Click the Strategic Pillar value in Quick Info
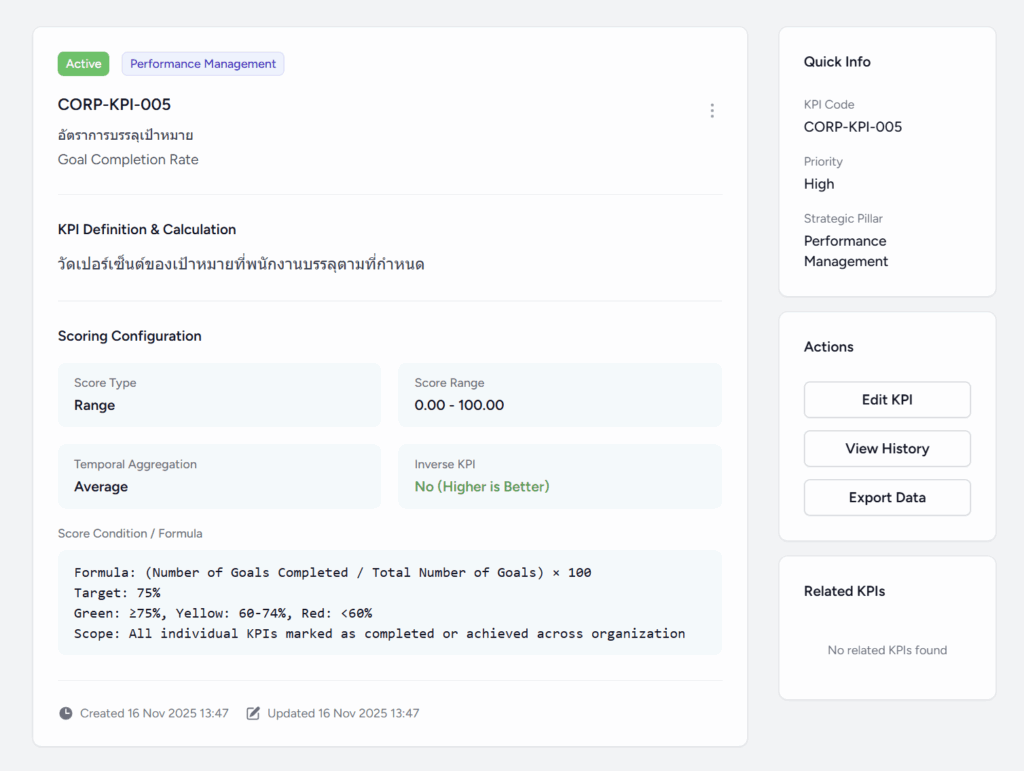Image resolution: width=1024 pixels, height=771 pixels. point(845,251)
